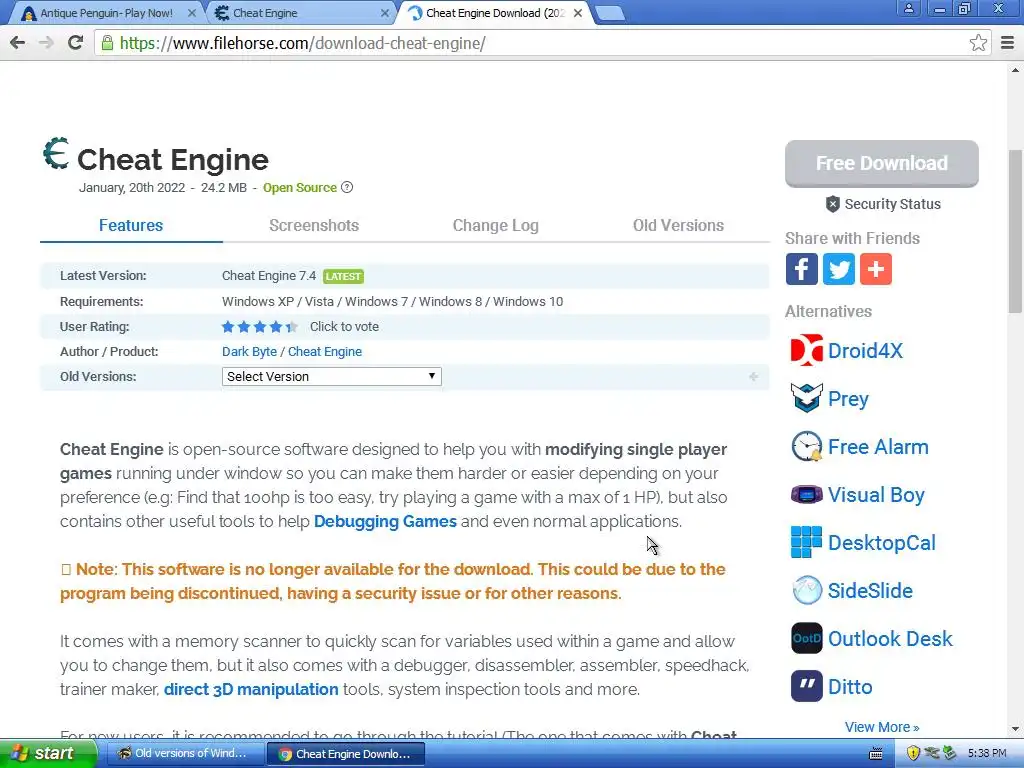
Task: Click the Visual Boy app icon
Action: pos(807,494)
